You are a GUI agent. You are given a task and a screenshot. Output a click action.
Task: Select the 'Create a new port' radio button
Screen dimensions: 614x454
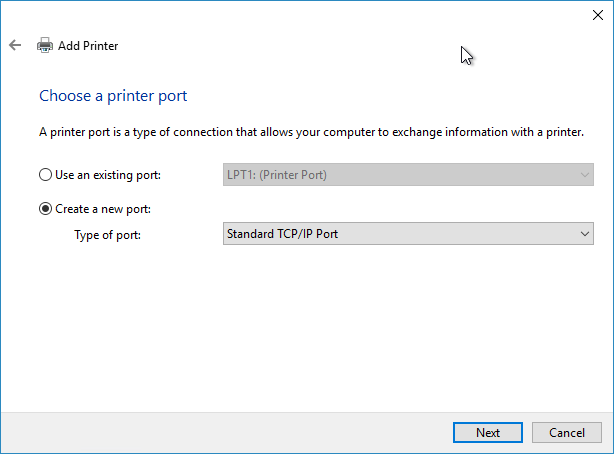click(45, 209)
